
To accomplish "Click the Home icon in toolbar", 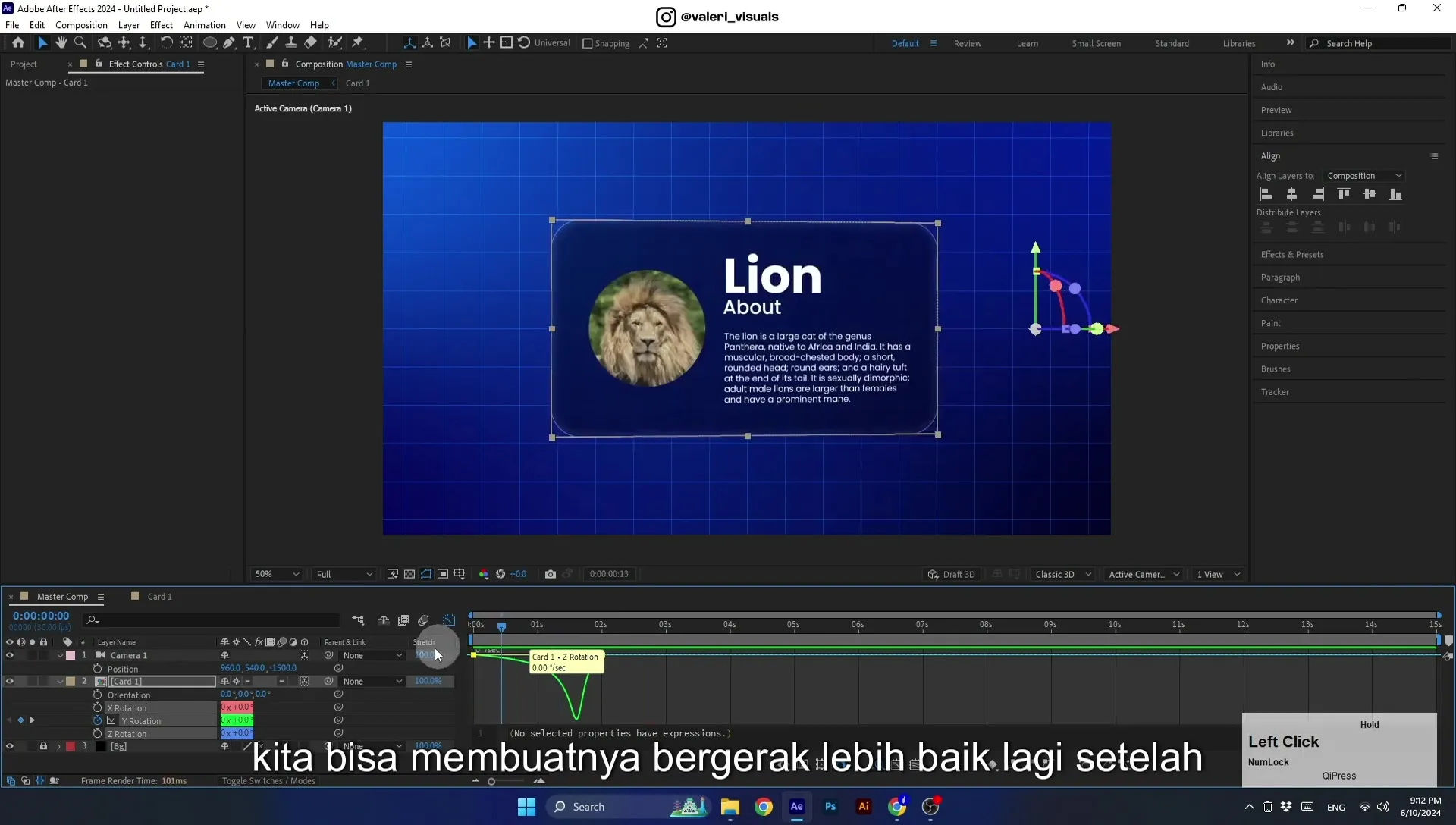I will tap(18, 43).
